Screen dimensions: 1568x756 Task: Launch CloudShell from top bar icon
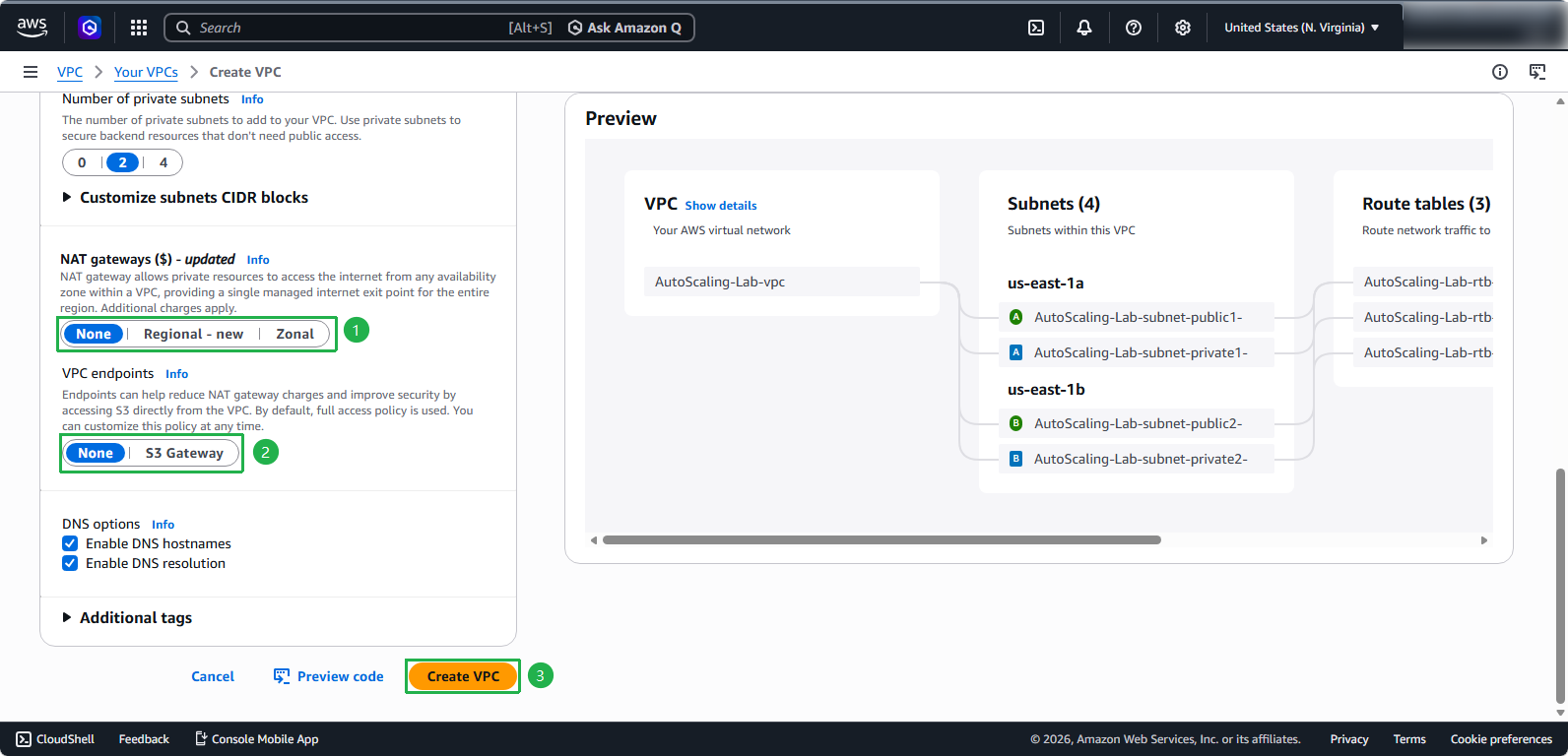pos(1036,28)
